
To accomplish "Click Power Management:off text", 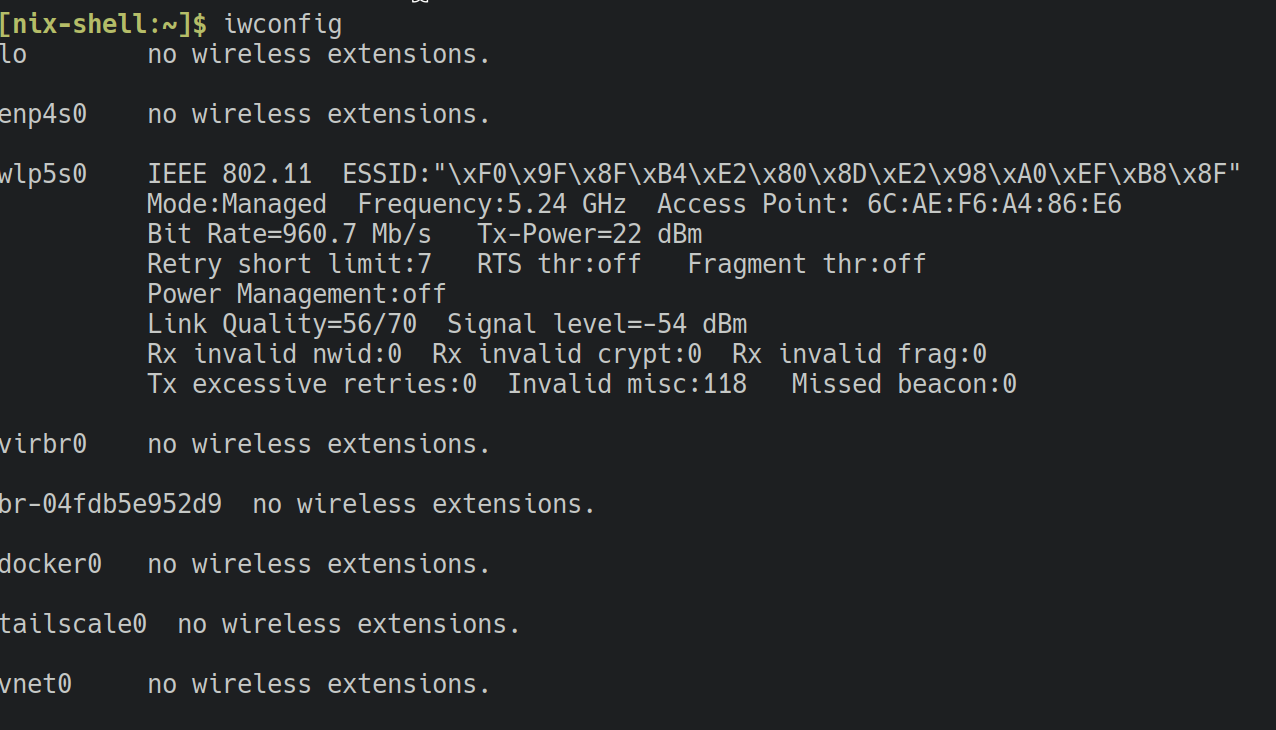I will 296,295.
